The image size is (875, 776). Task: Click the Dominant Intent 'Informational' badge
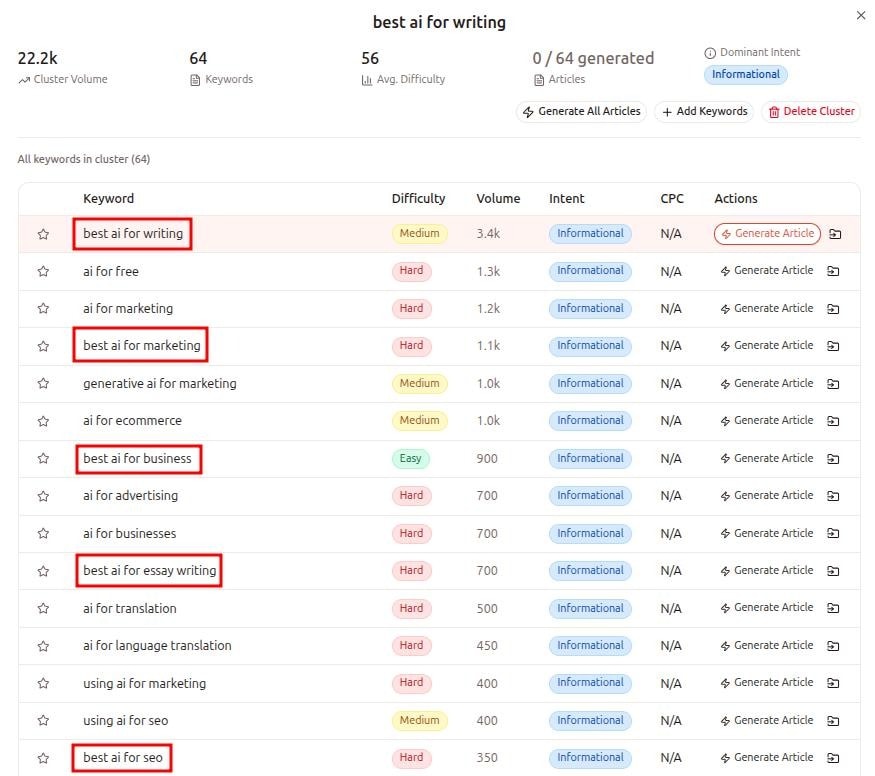point(746,74)
